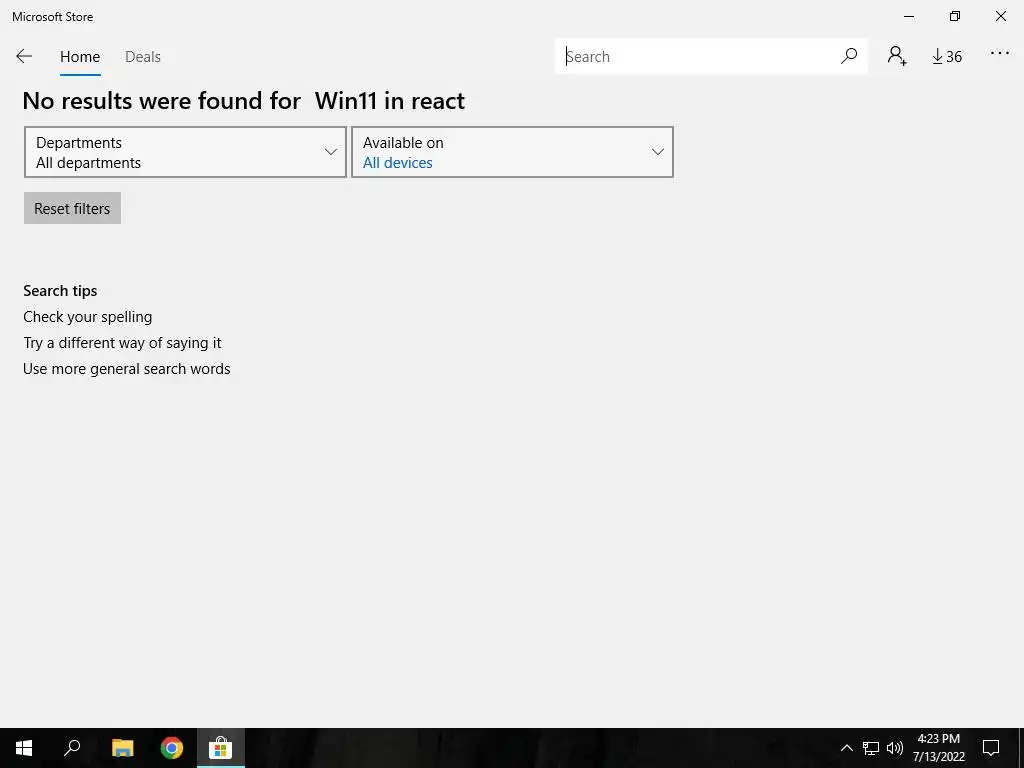Go back using the back arrow

[x=24, y=56]
